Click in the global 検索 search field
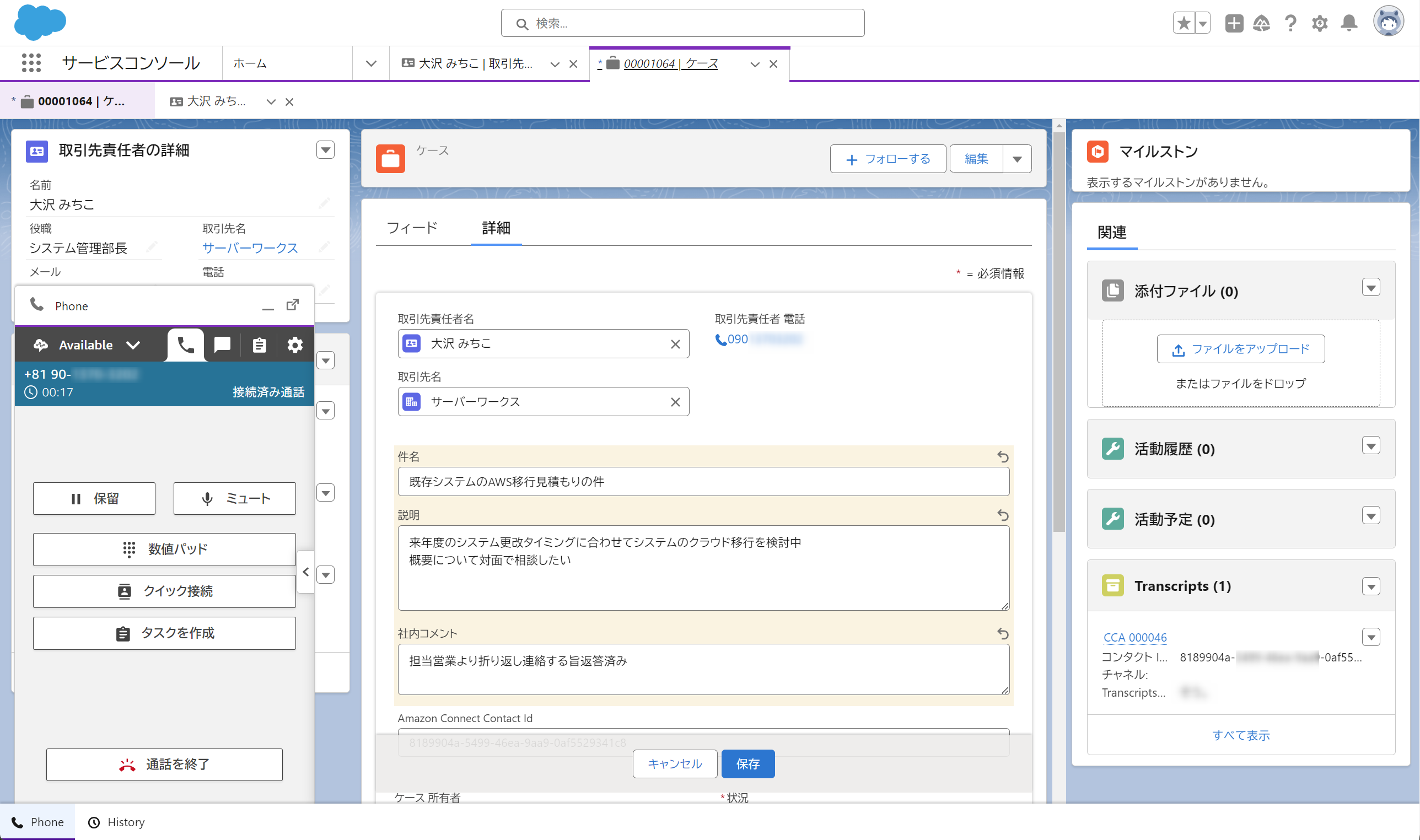The width and height of the screenshot is (1420, 840). click(682, 23)
